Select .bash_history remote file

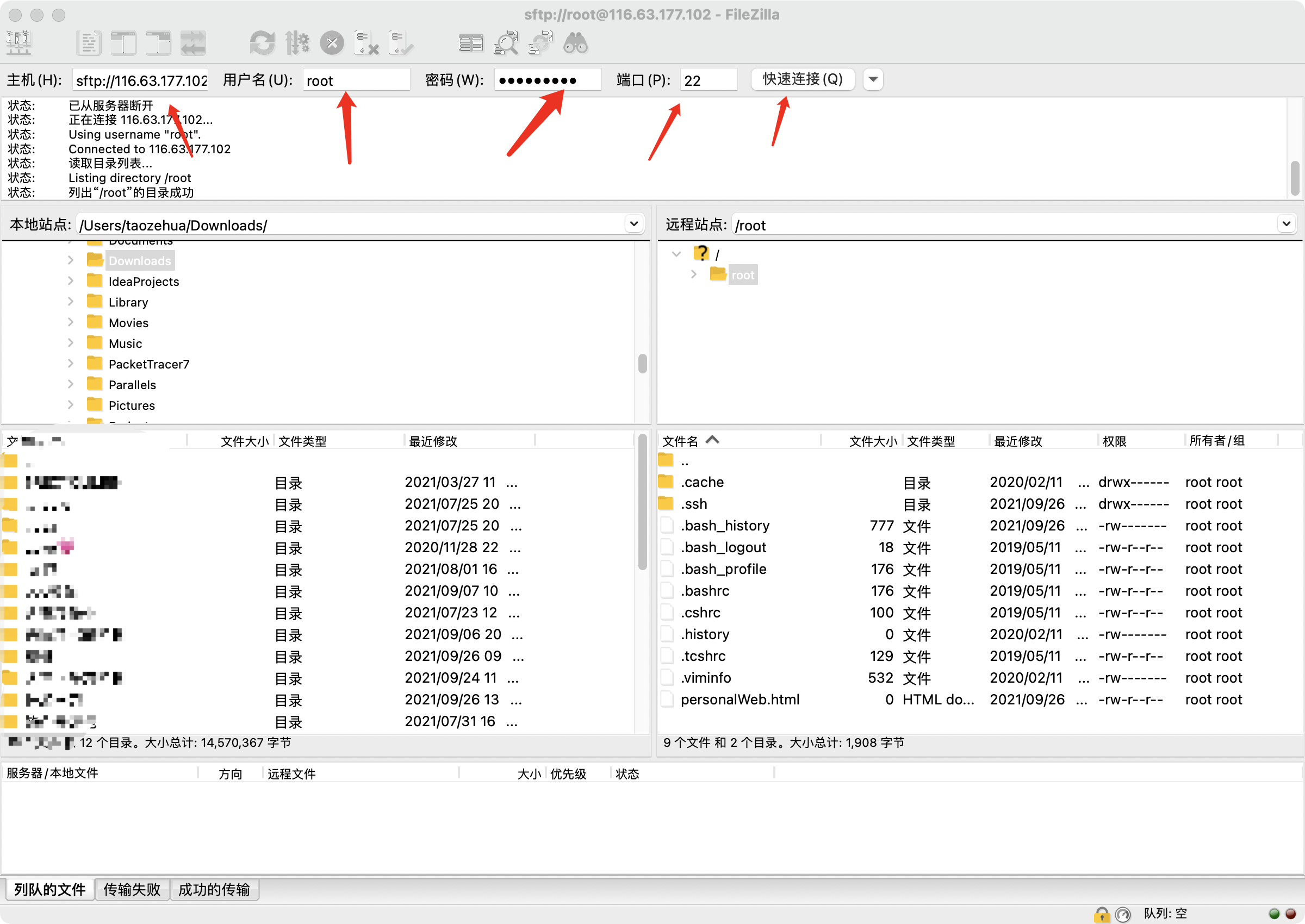(x=725, y=525)
